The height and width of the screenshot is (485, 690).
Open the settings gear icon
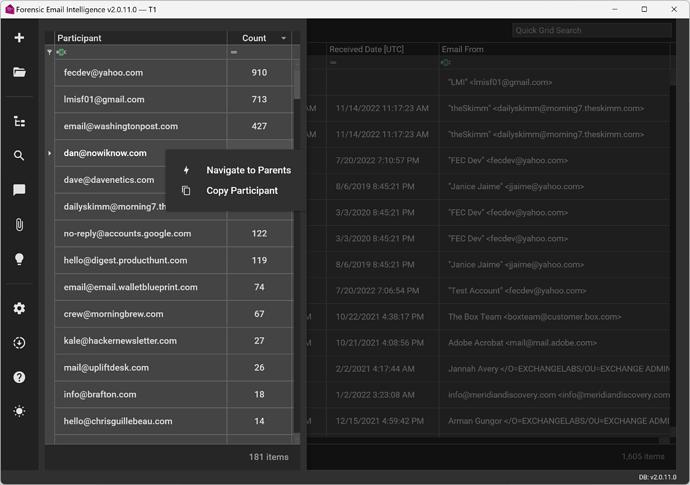tap(19, 308)
